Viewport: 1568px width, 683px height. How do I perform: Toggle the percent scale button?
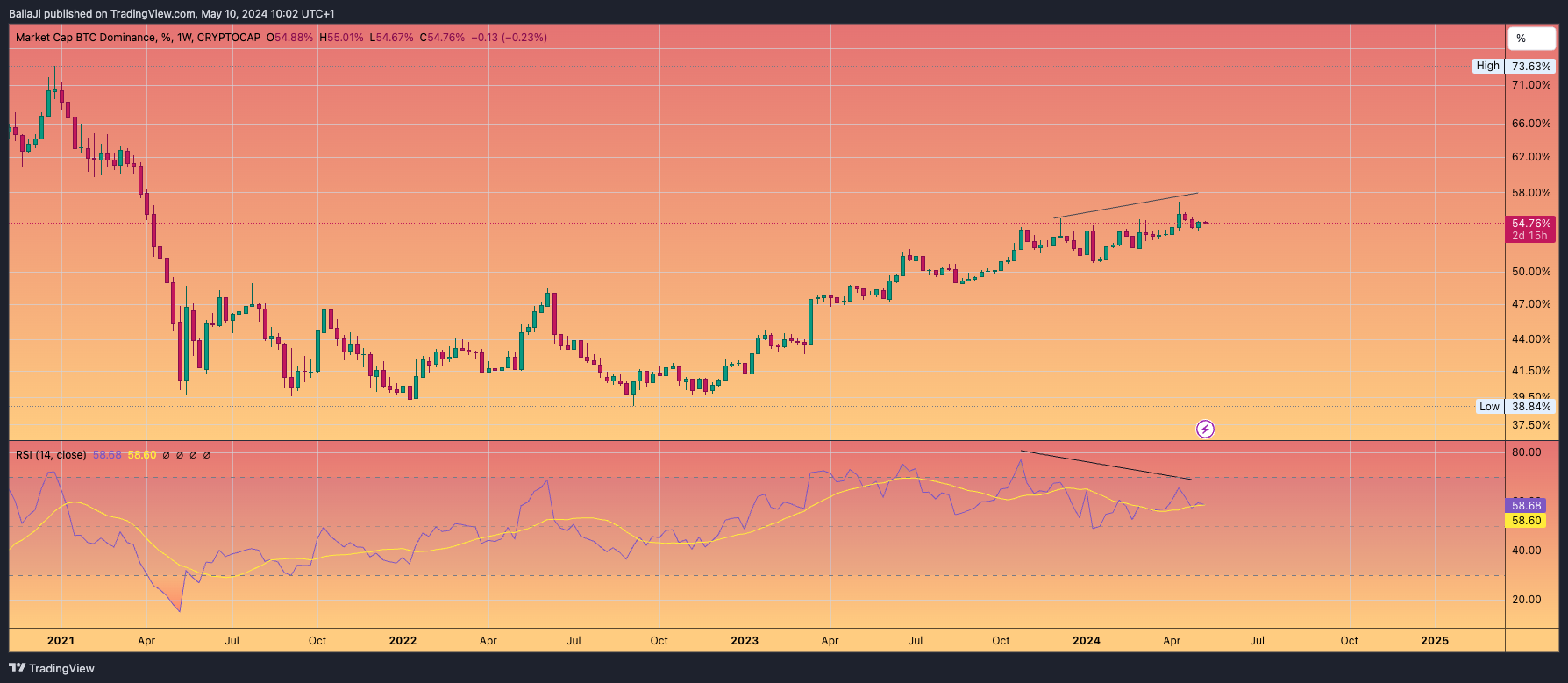coord(1531,39)
